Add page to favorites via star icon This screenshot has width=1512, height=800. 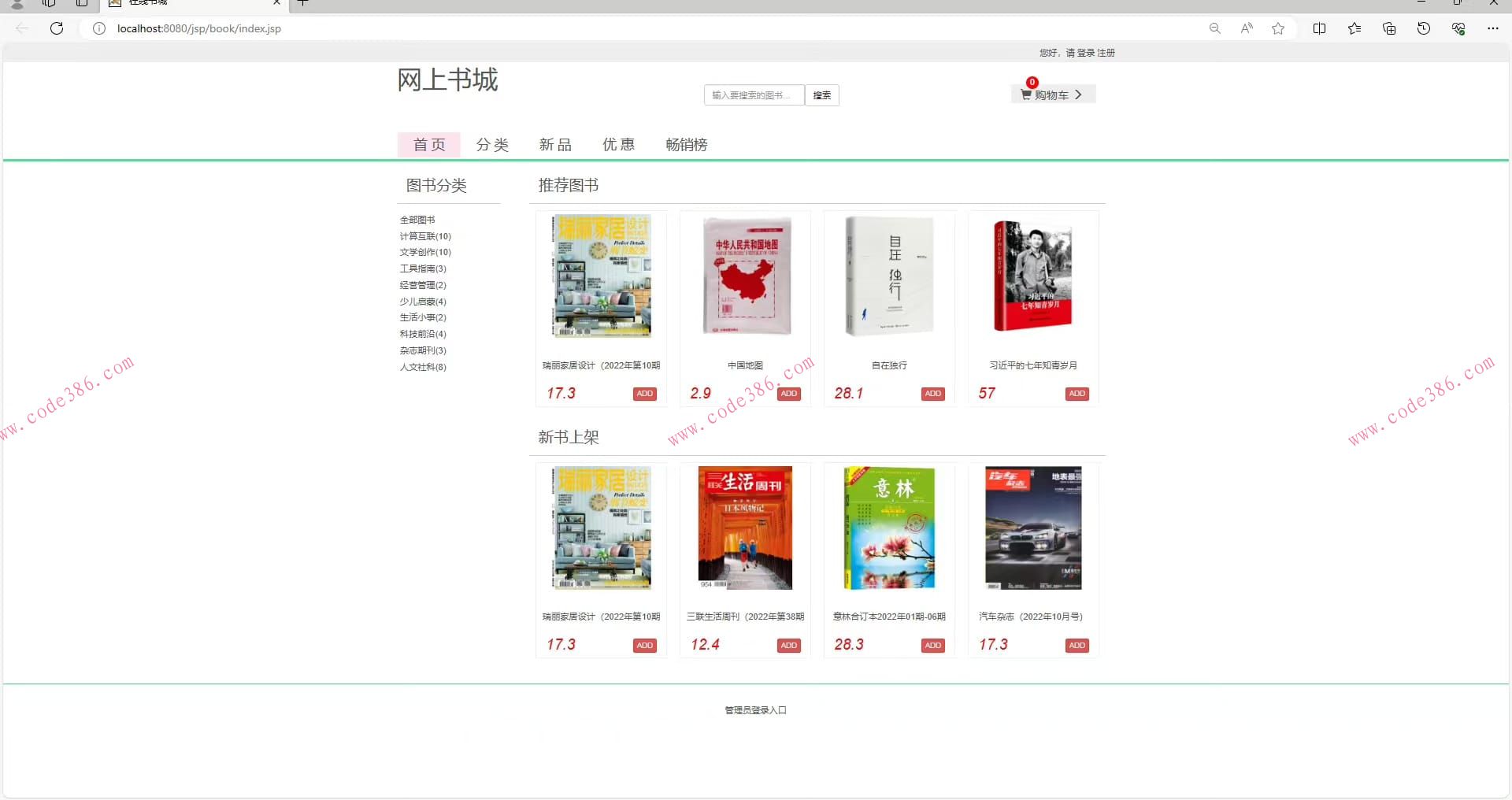click(1277, 28)
